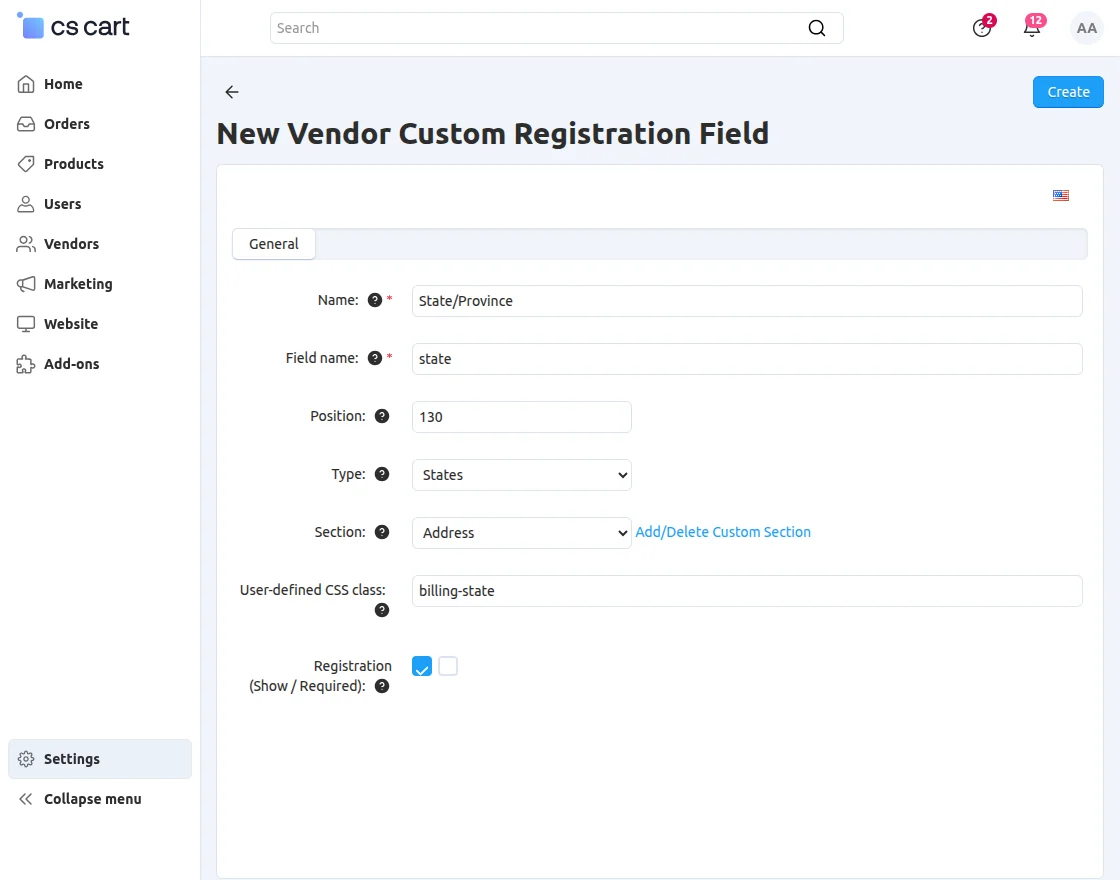Click the Website monitor icon
This screenshot has width=1120, height=880.
pos(26,324)
